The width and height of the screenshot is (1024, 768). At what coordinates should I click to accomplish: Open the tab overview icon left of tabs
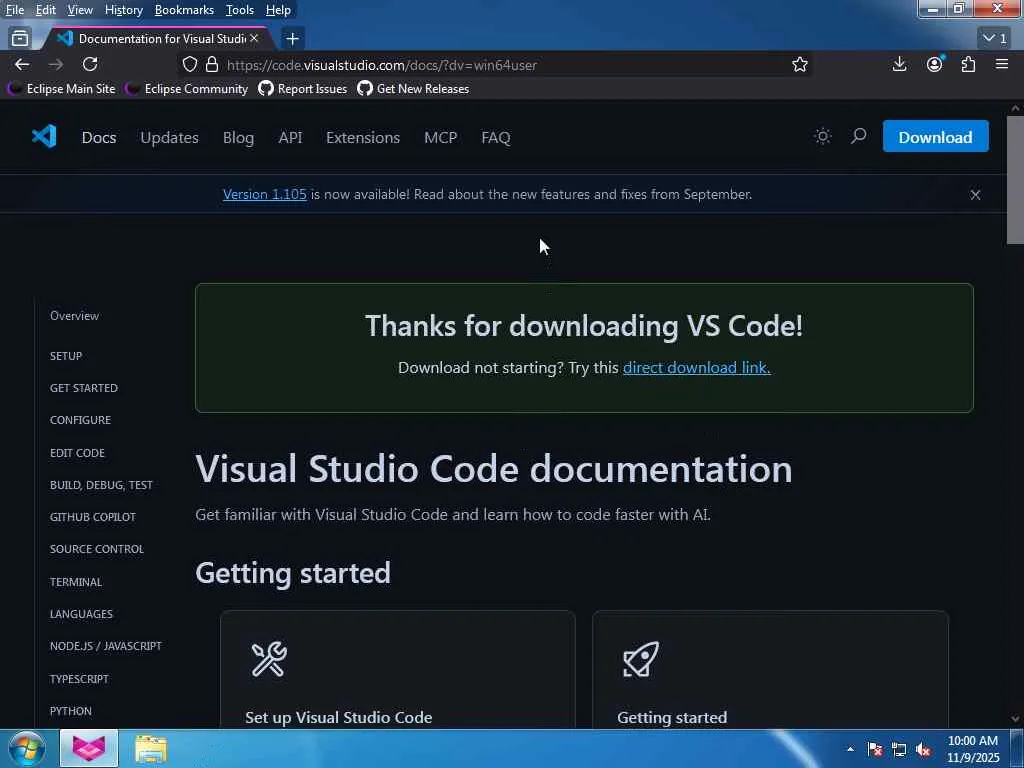tap(20, 39)
